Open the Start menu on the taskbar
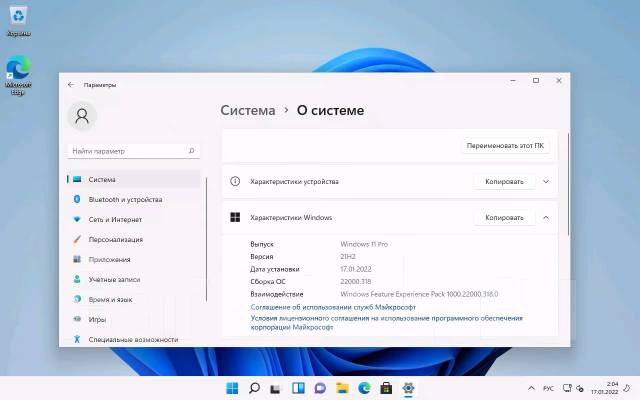Viewport: 640px width, 400px height. click(232, 388)
